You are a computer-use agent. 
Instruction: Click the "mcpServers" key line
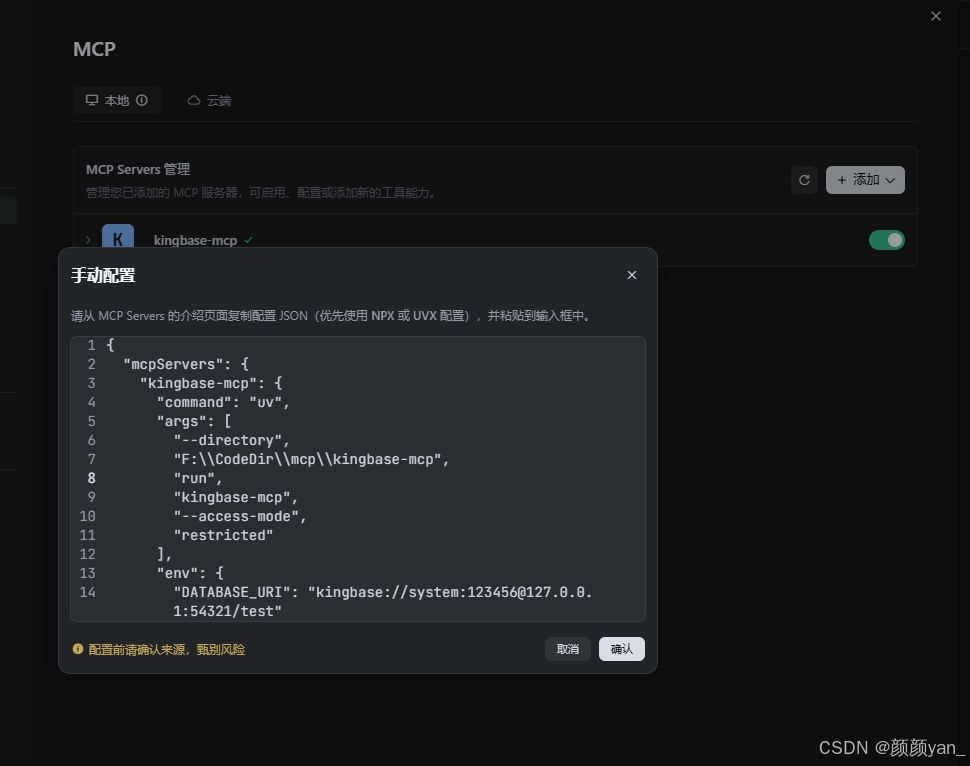coord(186,364)
